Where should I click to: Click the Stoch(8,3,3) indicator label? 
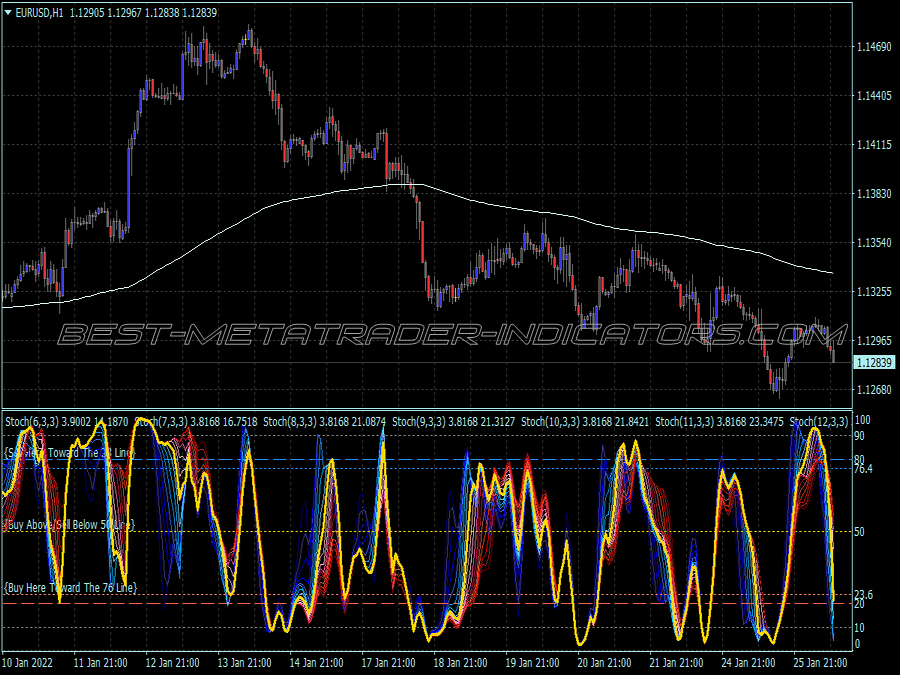[x=290, y=422]
